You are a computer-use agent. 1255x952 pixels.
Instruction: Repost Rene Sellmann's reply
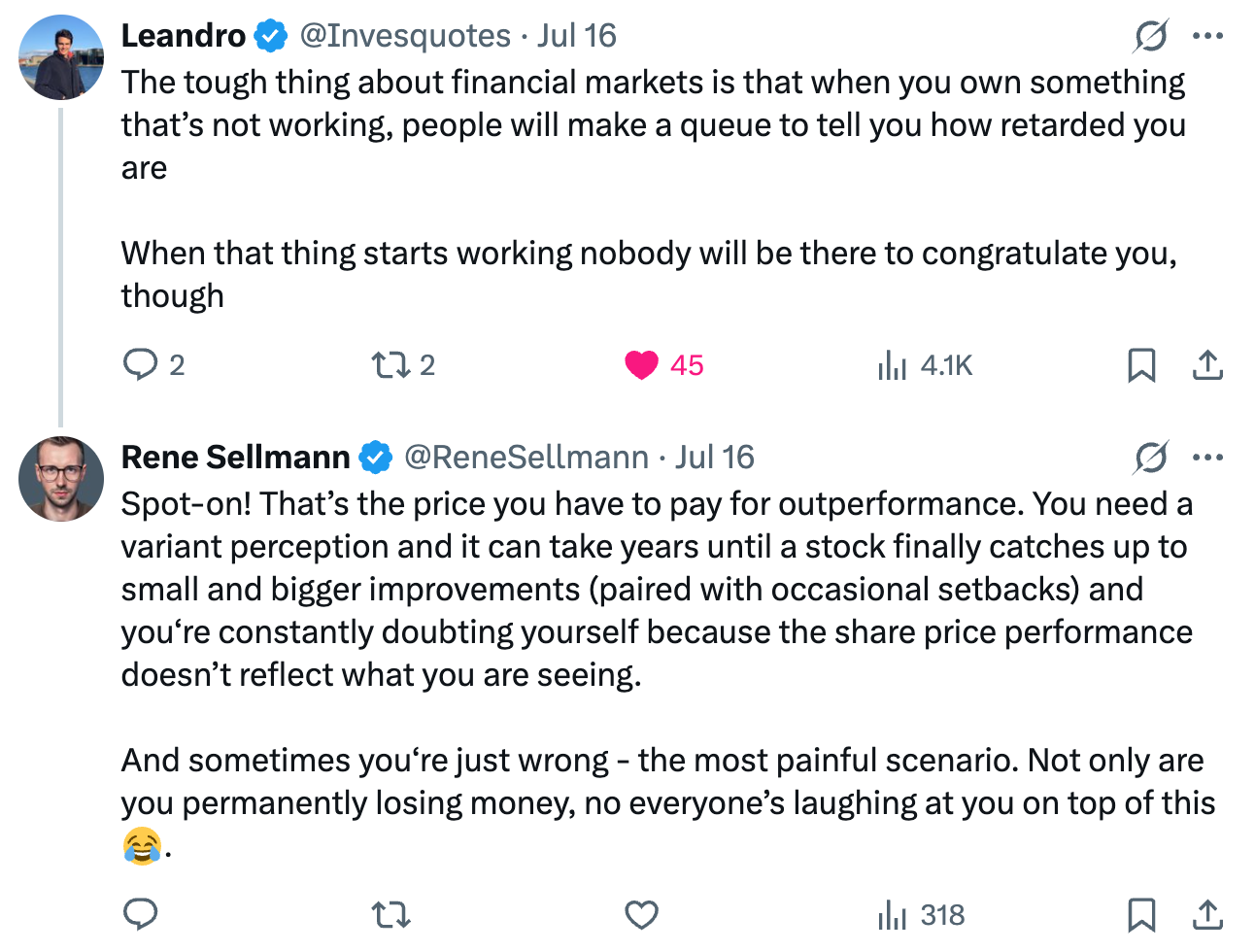coord(391,914)
